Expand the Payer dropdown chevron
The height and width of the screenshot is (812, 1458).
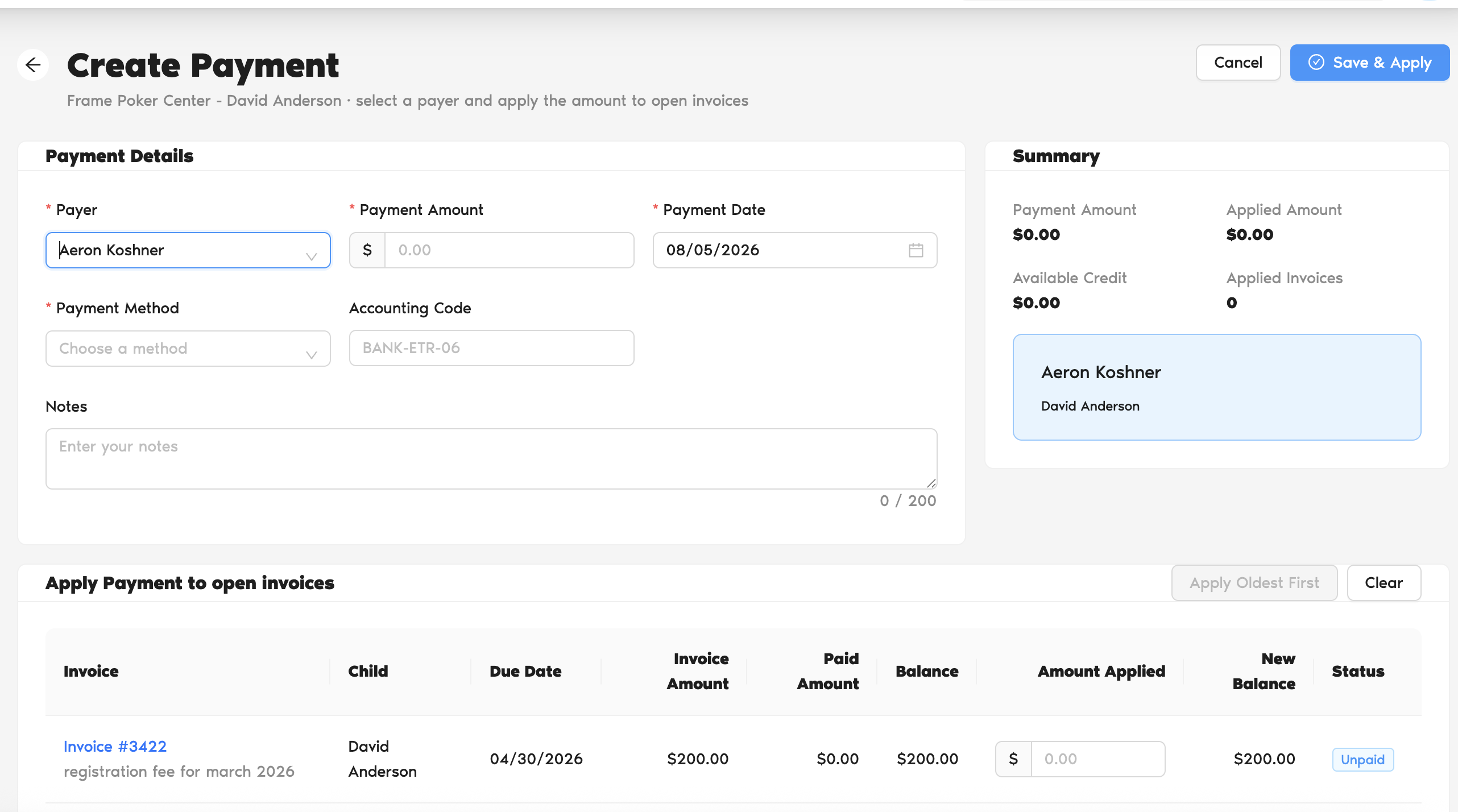click(x=311, y=256)
